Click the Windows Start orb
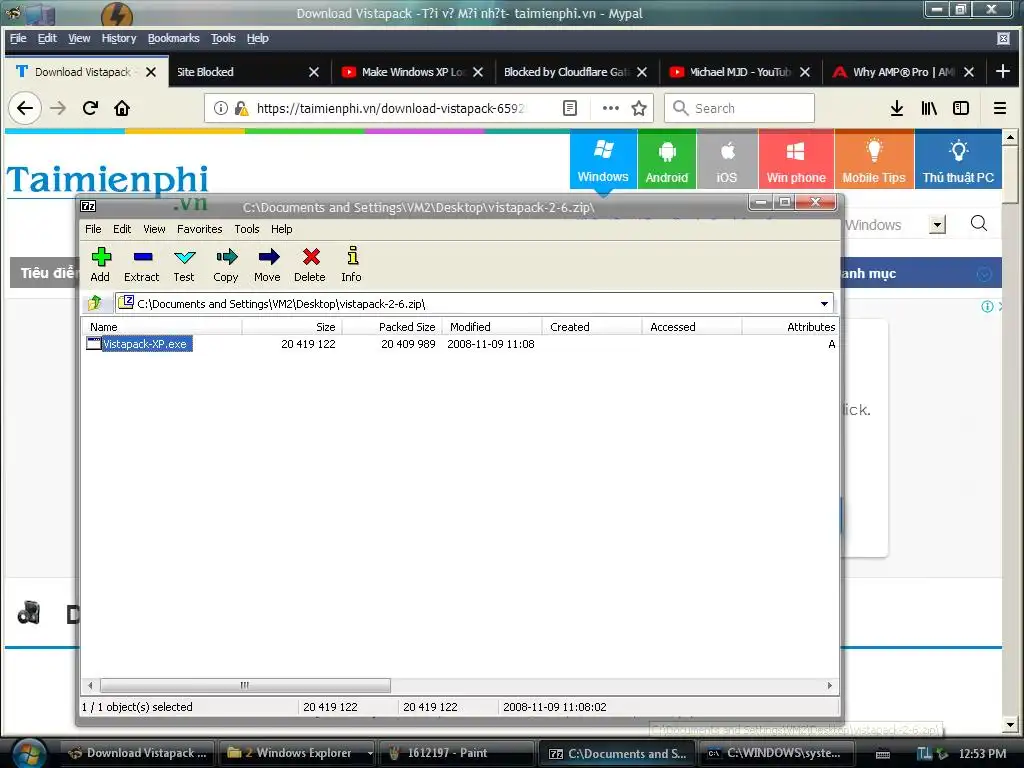 (27, 753)
